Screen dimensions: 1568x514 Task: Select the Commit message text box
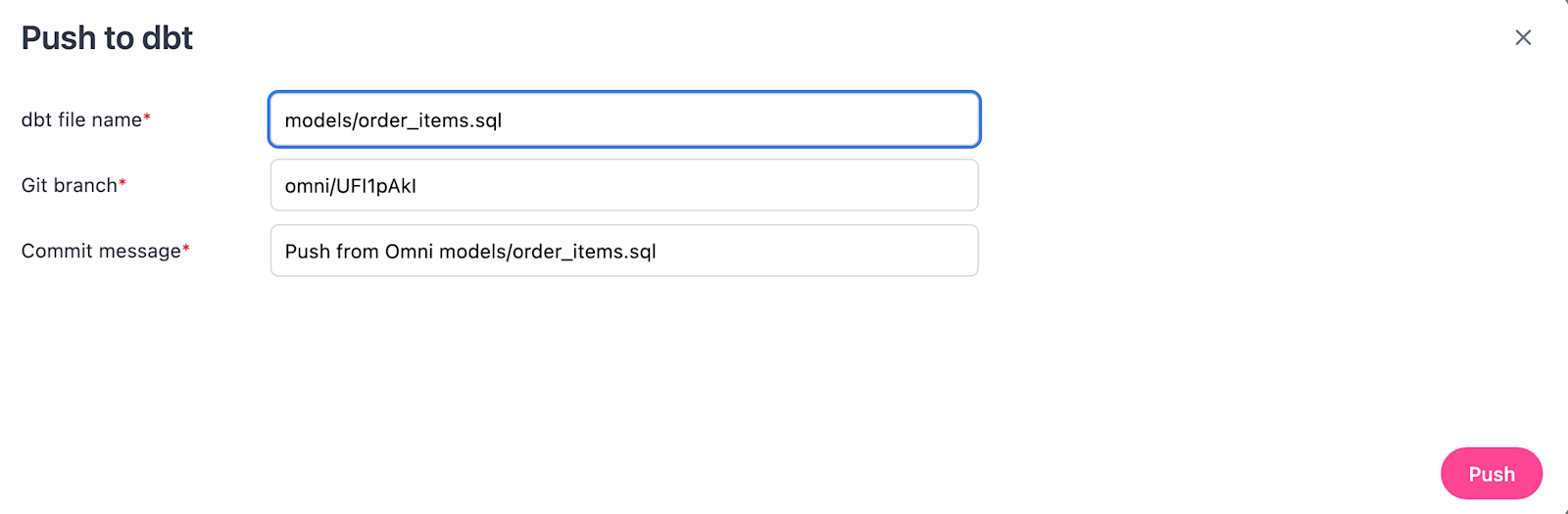[x=624, y=251]
